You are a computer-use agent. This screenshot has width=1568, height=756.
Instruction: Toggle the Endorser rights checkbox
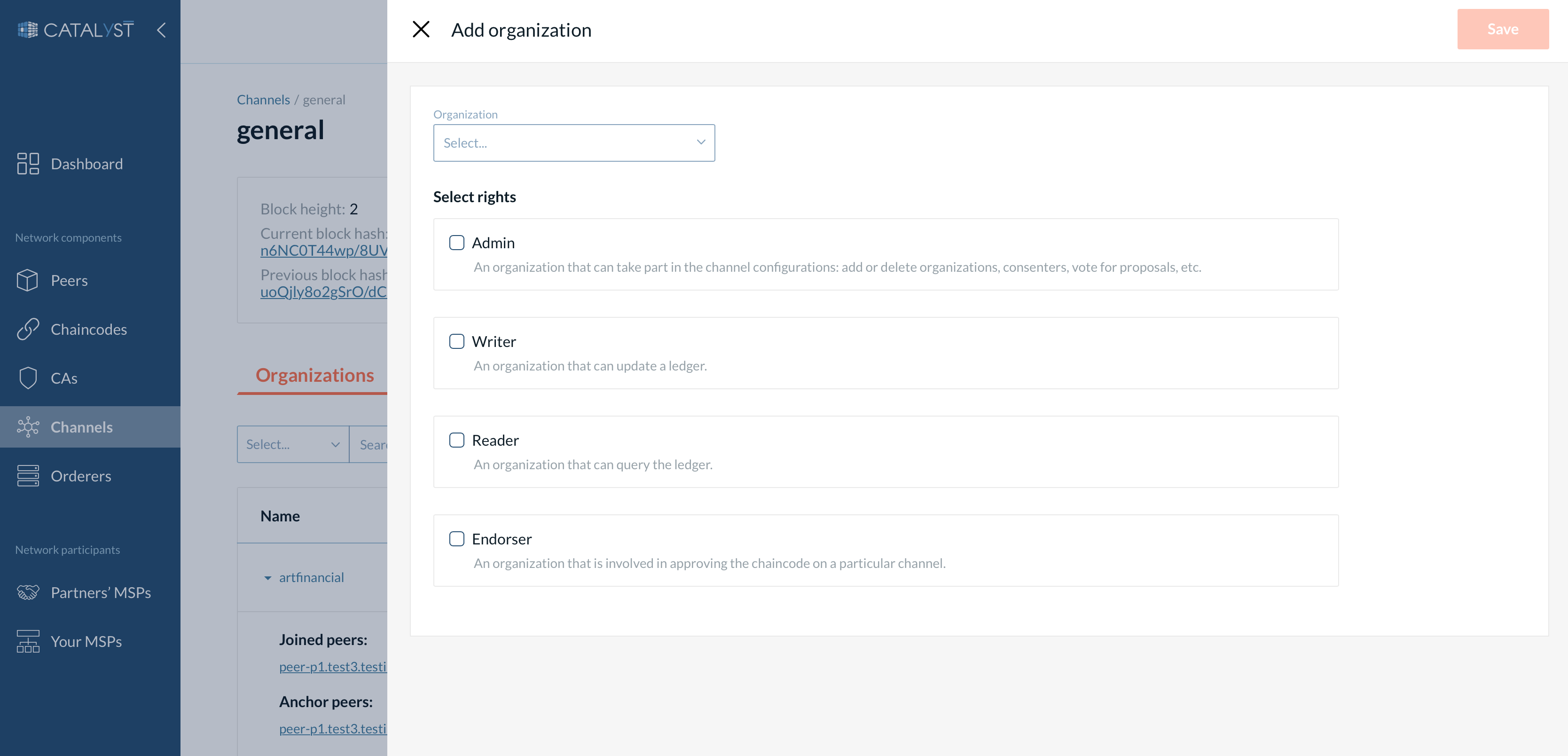[456, 539]
